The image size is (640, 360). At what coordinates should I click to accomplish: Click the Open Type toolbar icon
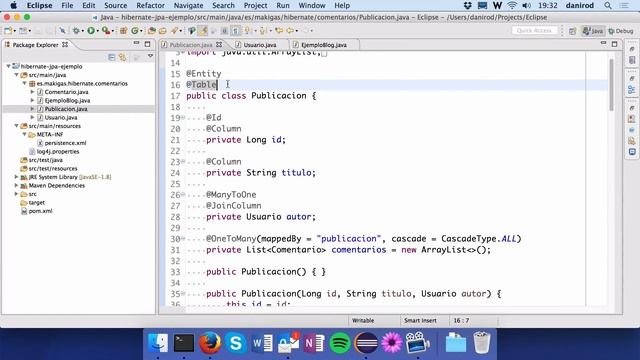click(151, 31)
